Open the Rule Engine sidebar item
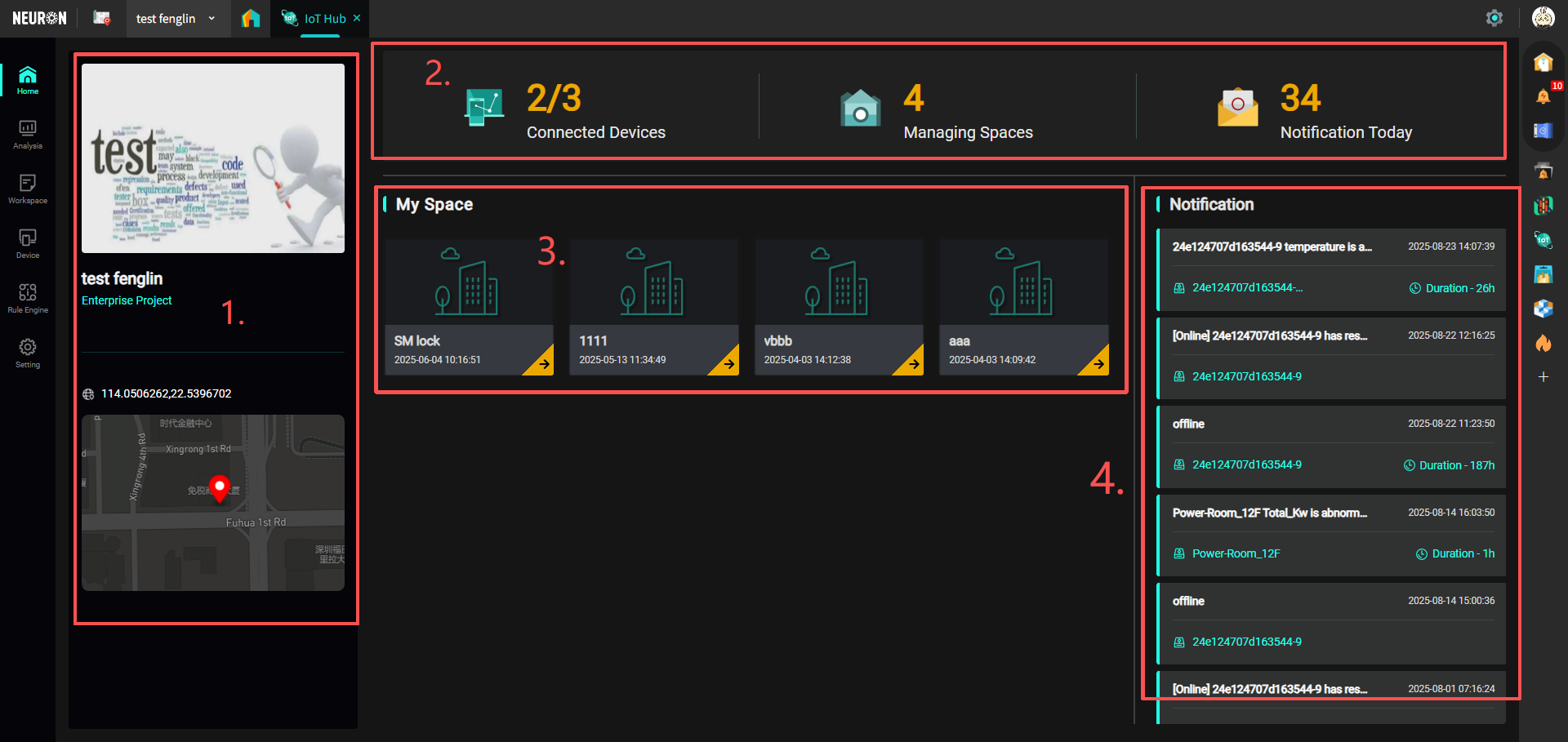The width and height of the screenshot is (1568, 742). [28, 299]
